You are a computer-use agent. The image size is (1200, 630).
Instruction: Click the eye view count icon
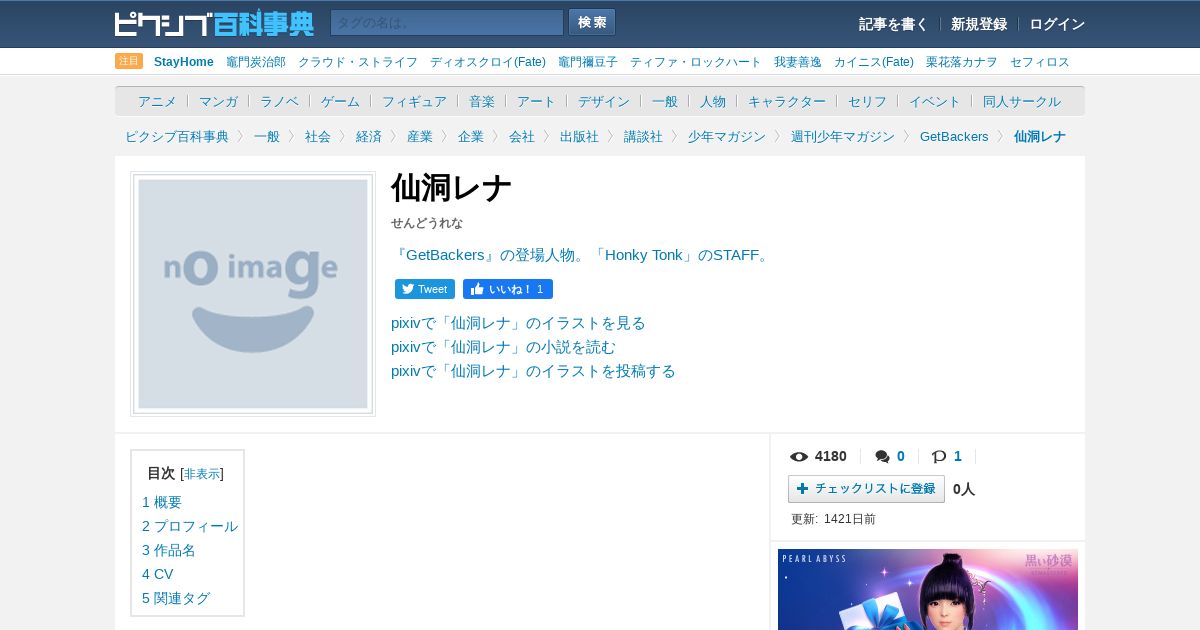point(799,457)
